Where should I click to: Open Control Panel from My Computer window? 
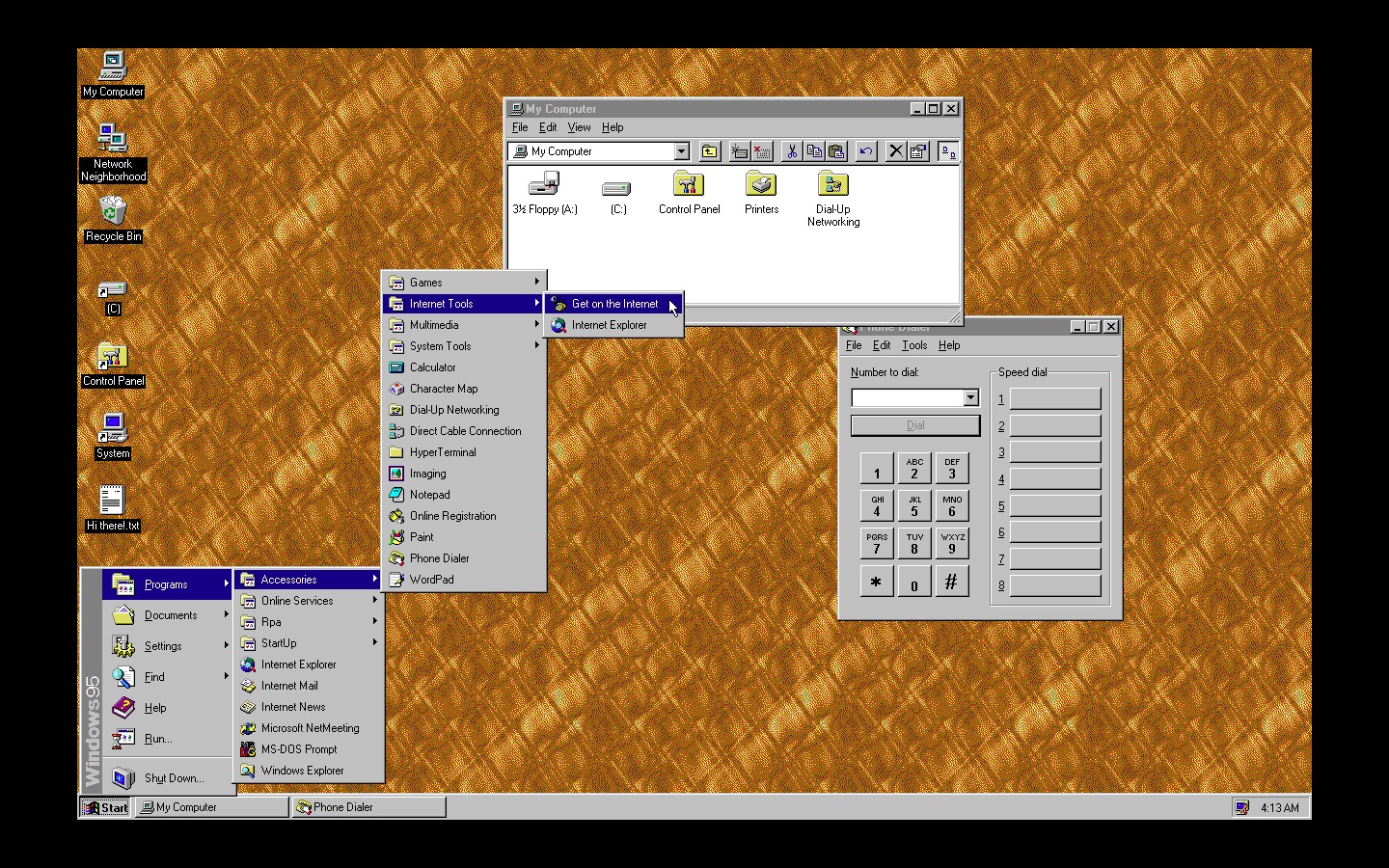click(688, 185)
